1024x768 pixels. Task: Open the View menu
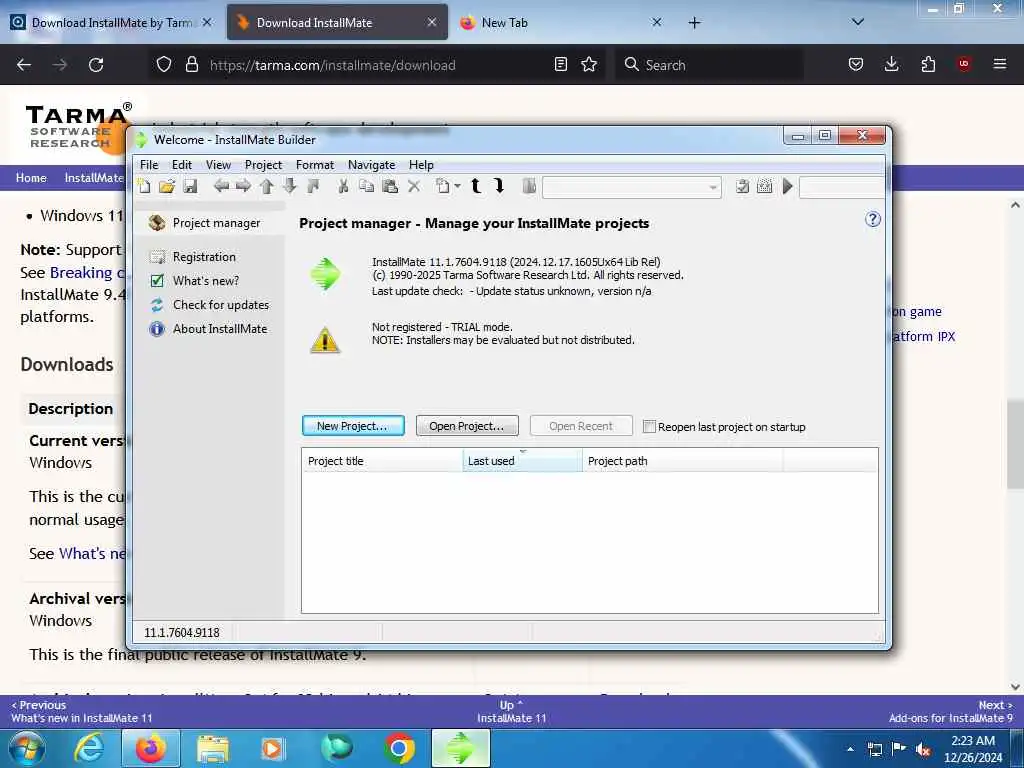tap(218, 165)
